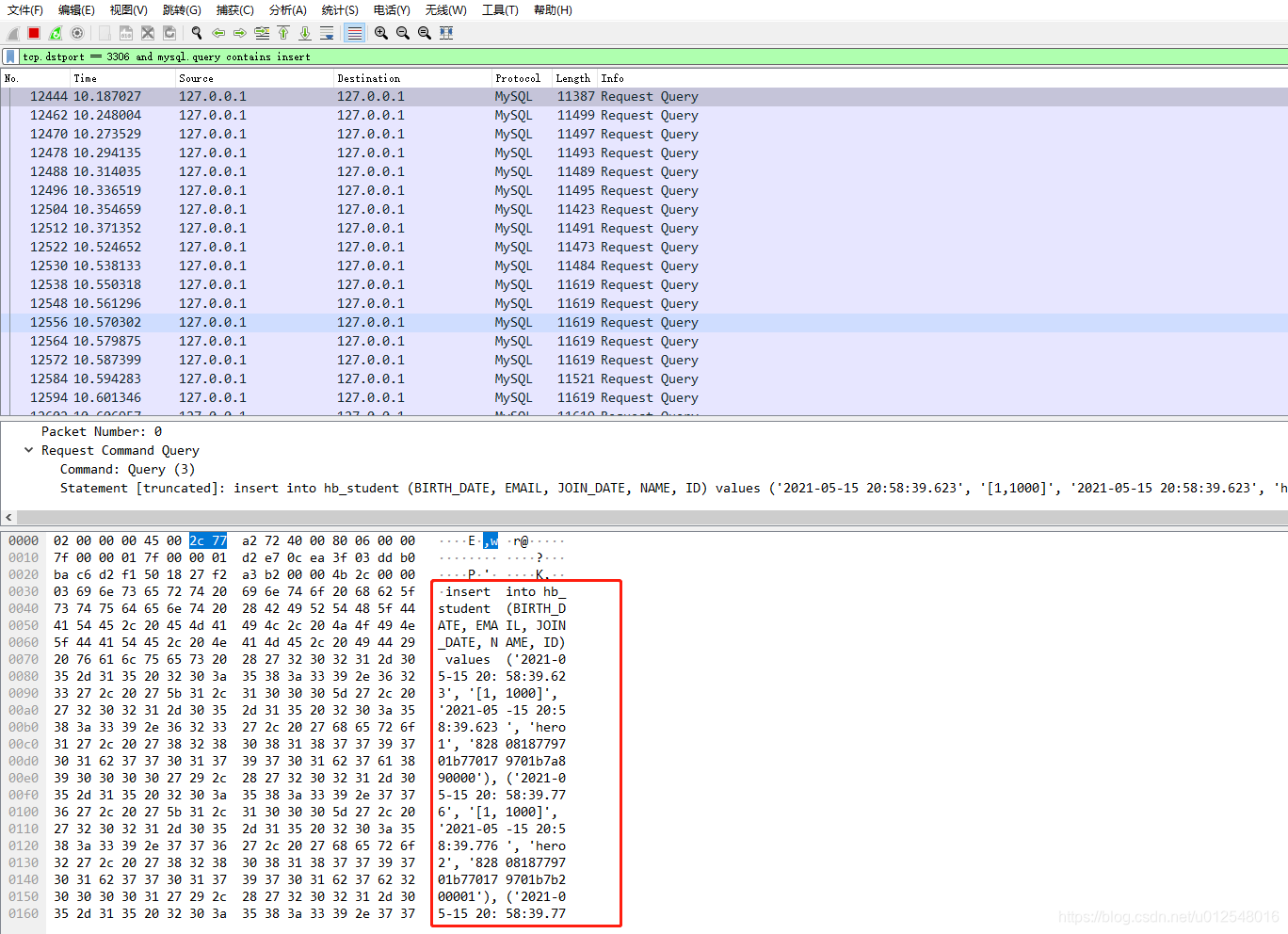Select hex offset row 0030
1288x934 pixels.
(x=24, y=591)
